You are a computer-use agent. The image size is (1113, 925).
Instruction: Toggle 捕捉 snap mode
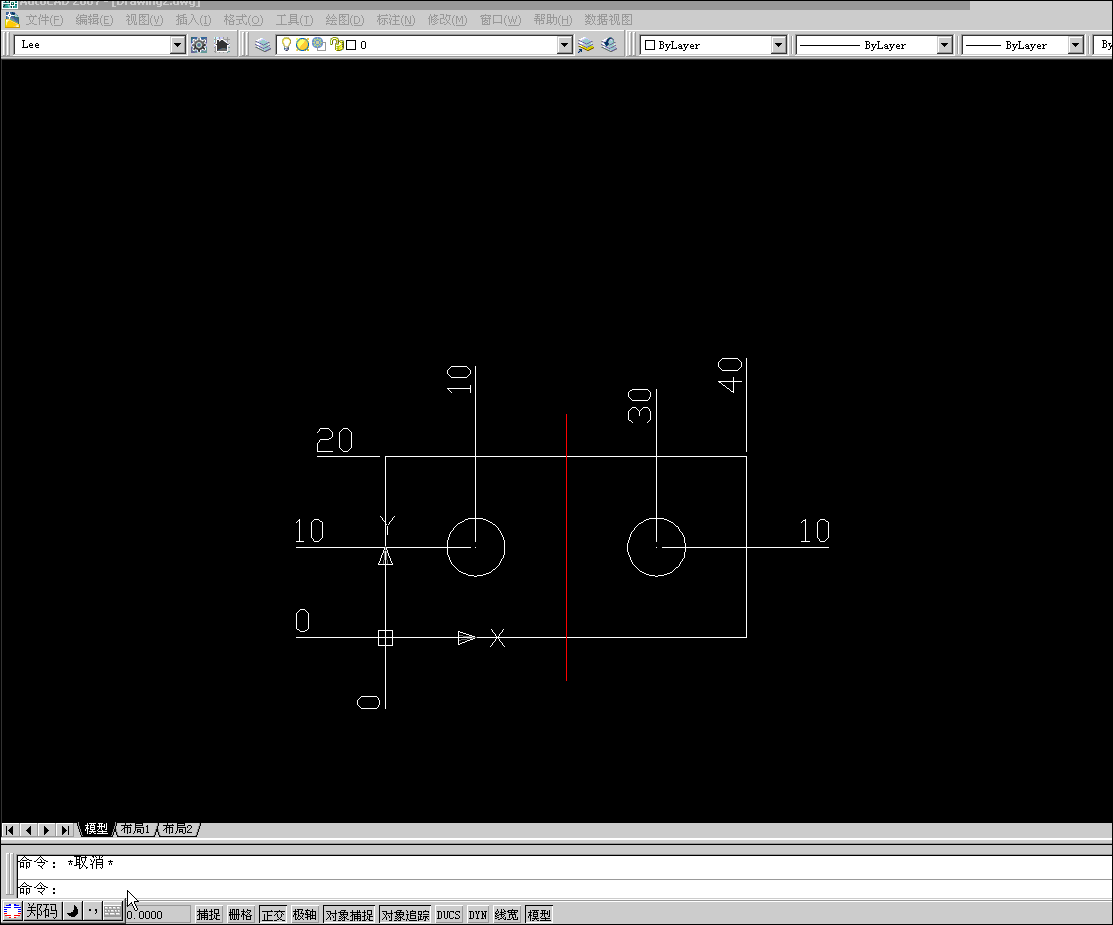208,914
